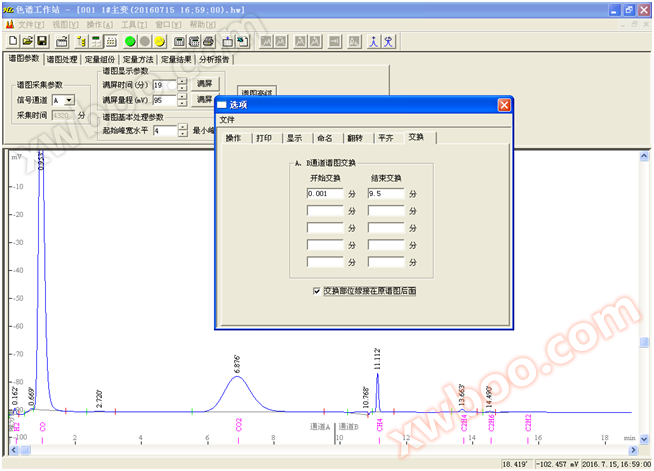The width and height of the screenshot is (654, 471).
Task: Click the calculator icon in toolbar
Action: coord(180,42)
